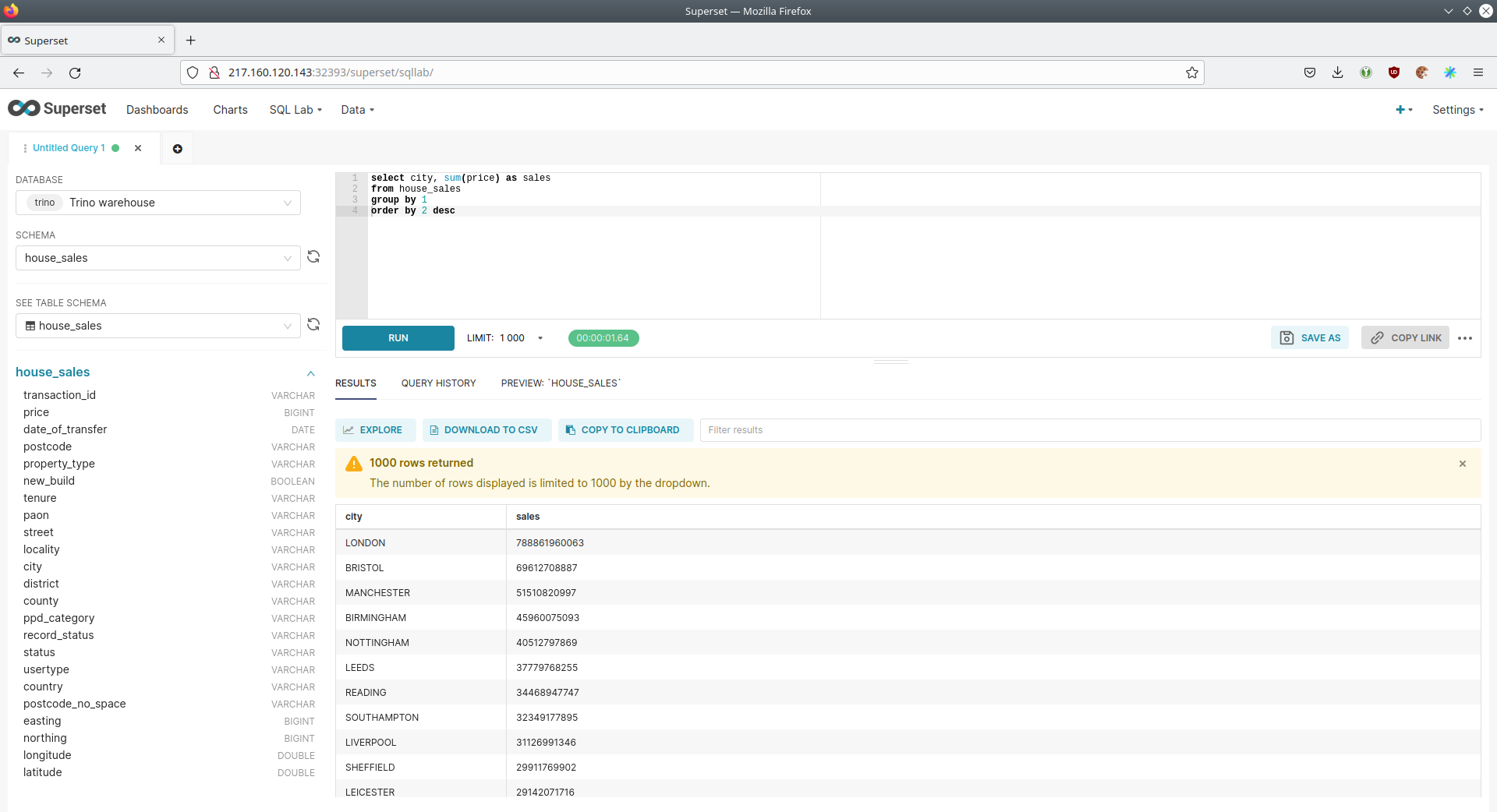1497x812 pixels.
Task: Open the schema house_sales dropdown
Action: [x=158, y=258]
